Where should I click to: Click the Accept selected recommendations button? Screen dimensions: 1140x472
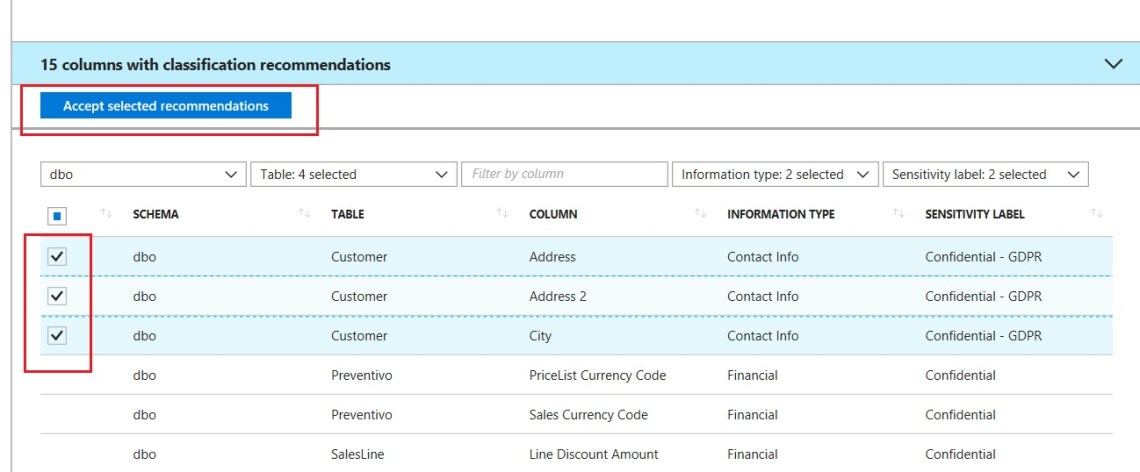click(x=165, y=106)
